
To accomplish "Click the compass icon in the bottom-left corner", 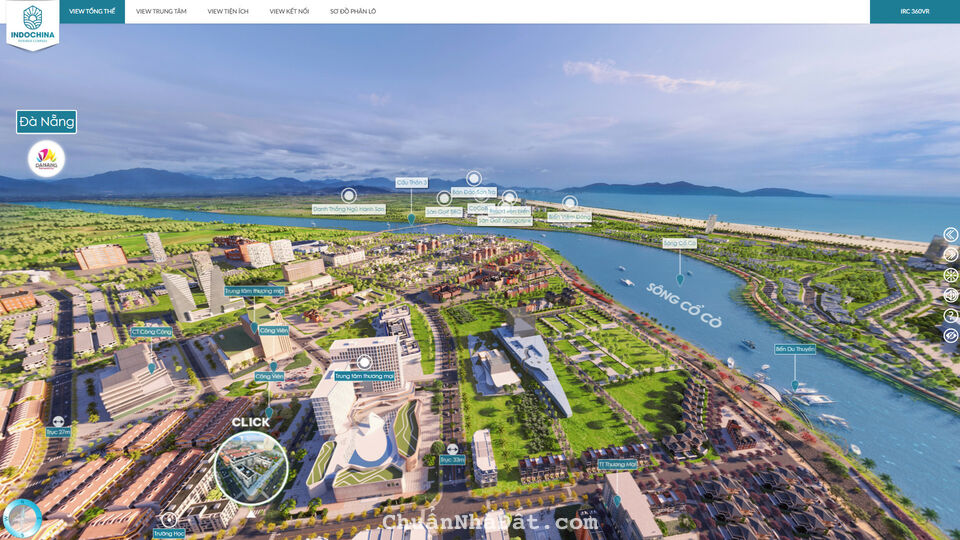I will pos(22,518).
